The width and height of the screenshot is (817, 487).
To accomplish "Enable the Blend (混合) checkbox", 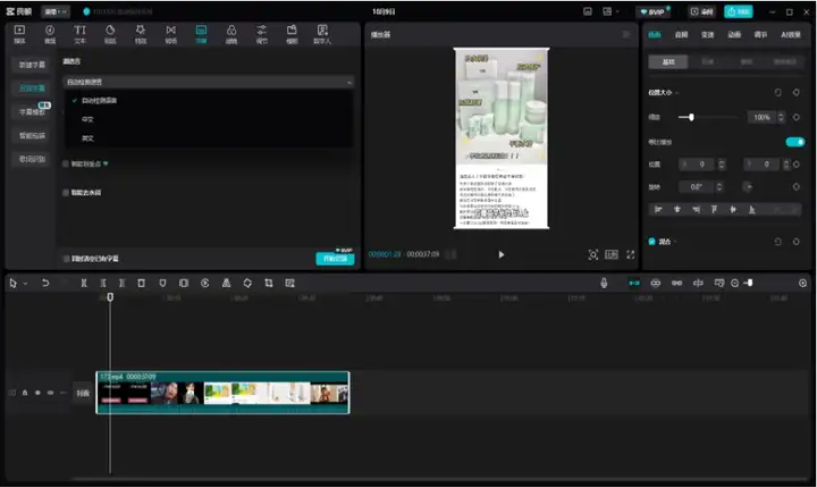I will (653, 241).
